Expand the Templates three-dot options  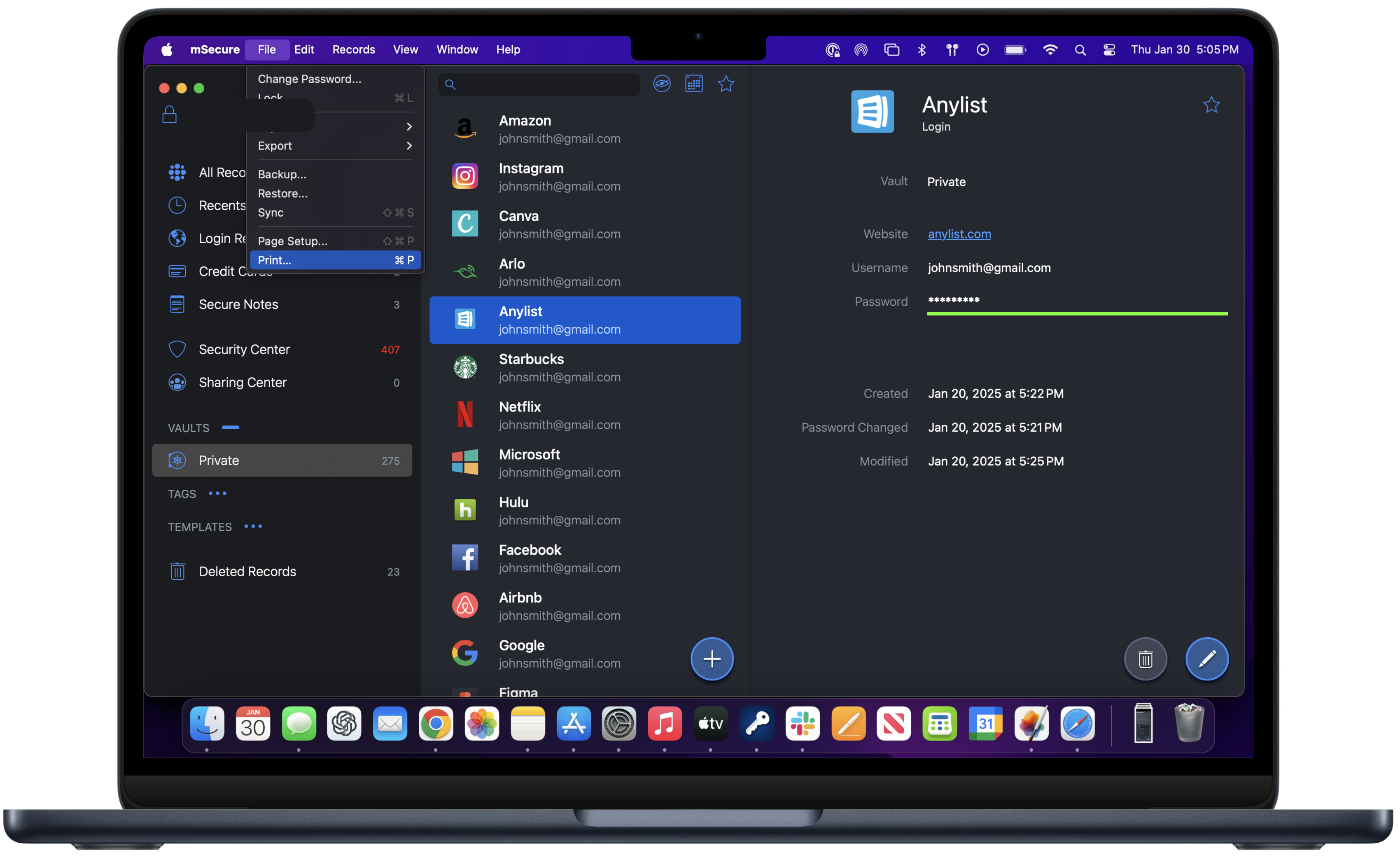tap(253, 526)
